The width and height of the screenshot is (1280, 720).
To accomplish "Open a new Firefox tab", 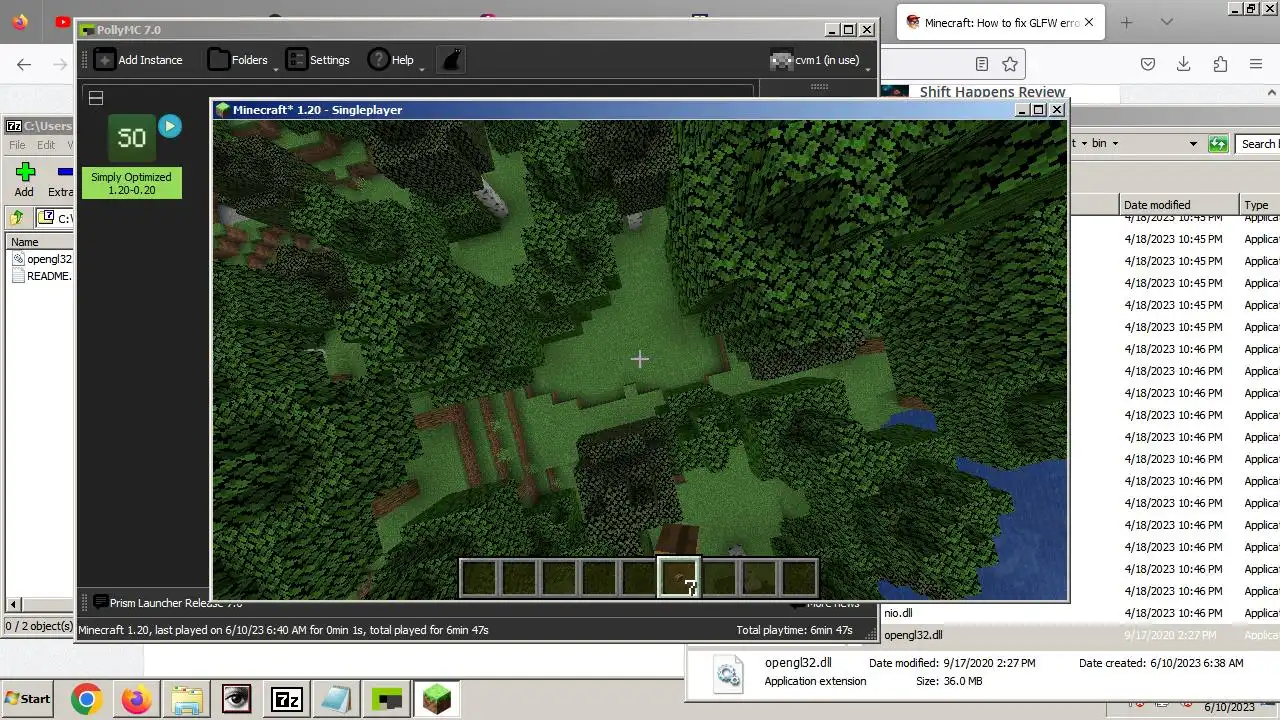I will coord(1127,23).
